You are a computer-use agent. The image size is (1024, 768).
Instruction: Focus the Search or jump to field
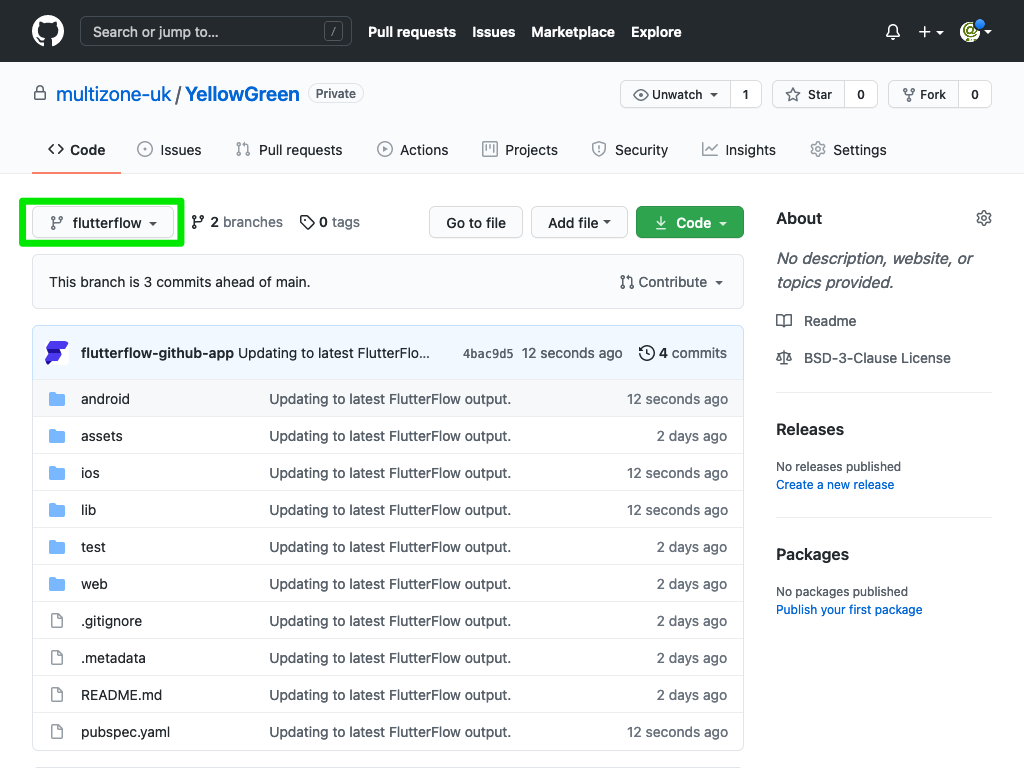(216, 31)
